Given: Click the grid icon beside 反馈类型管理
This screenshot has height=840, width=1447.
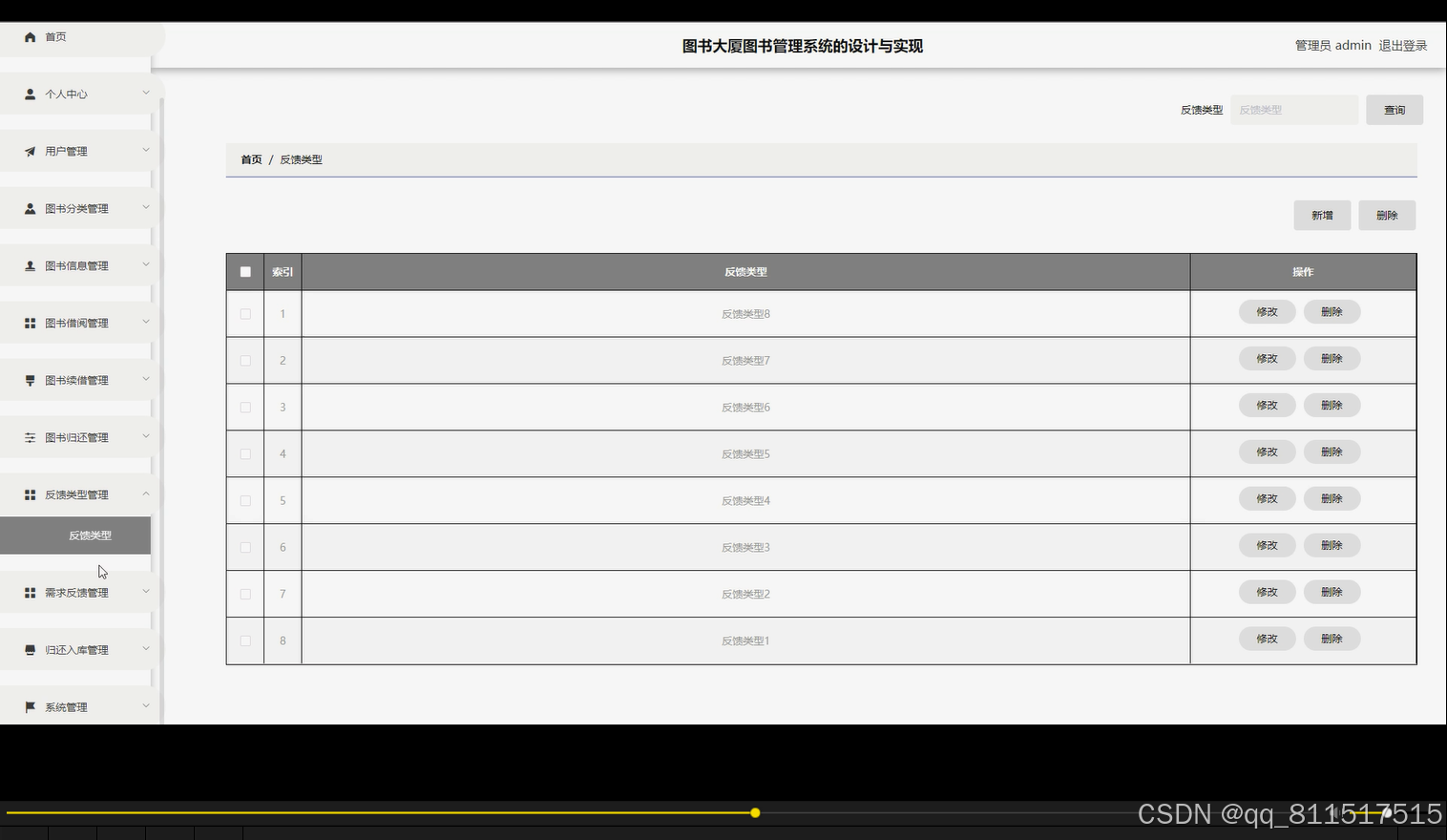Looking at the screenshot, I should pos(30,495).
